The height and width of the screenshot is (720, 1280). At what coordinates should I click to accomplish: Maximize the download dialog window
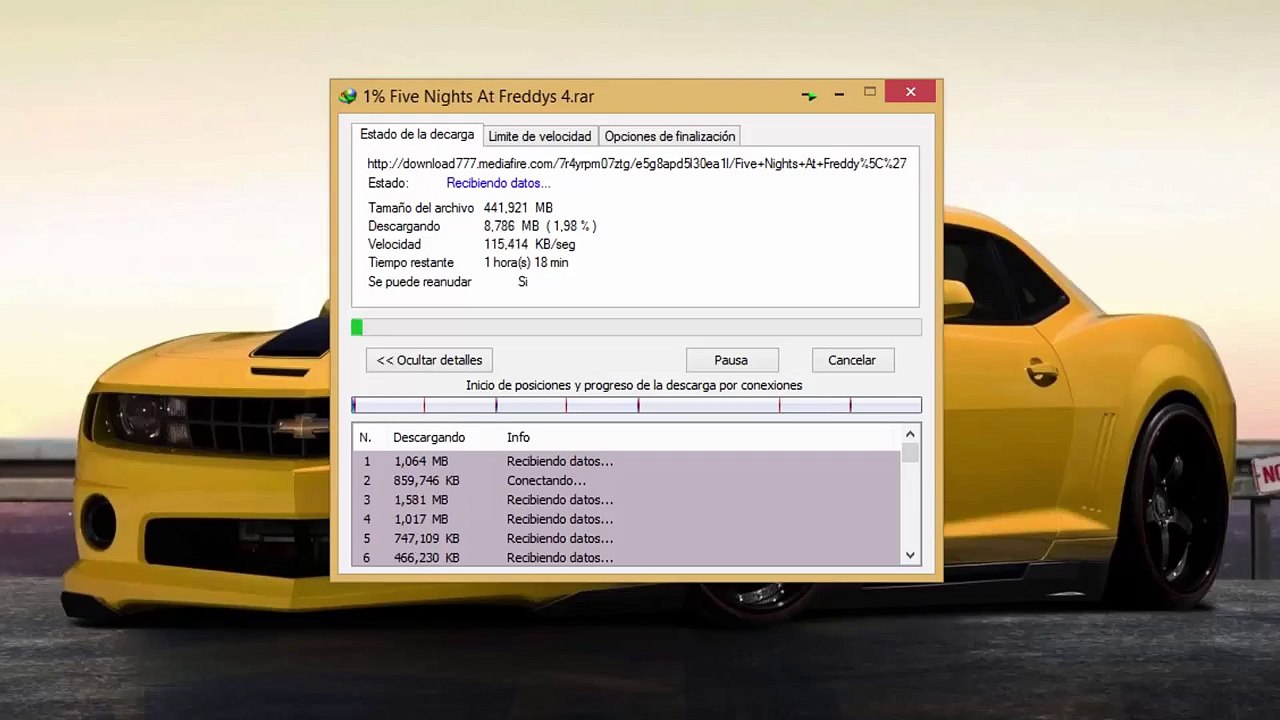pos(870,93)
